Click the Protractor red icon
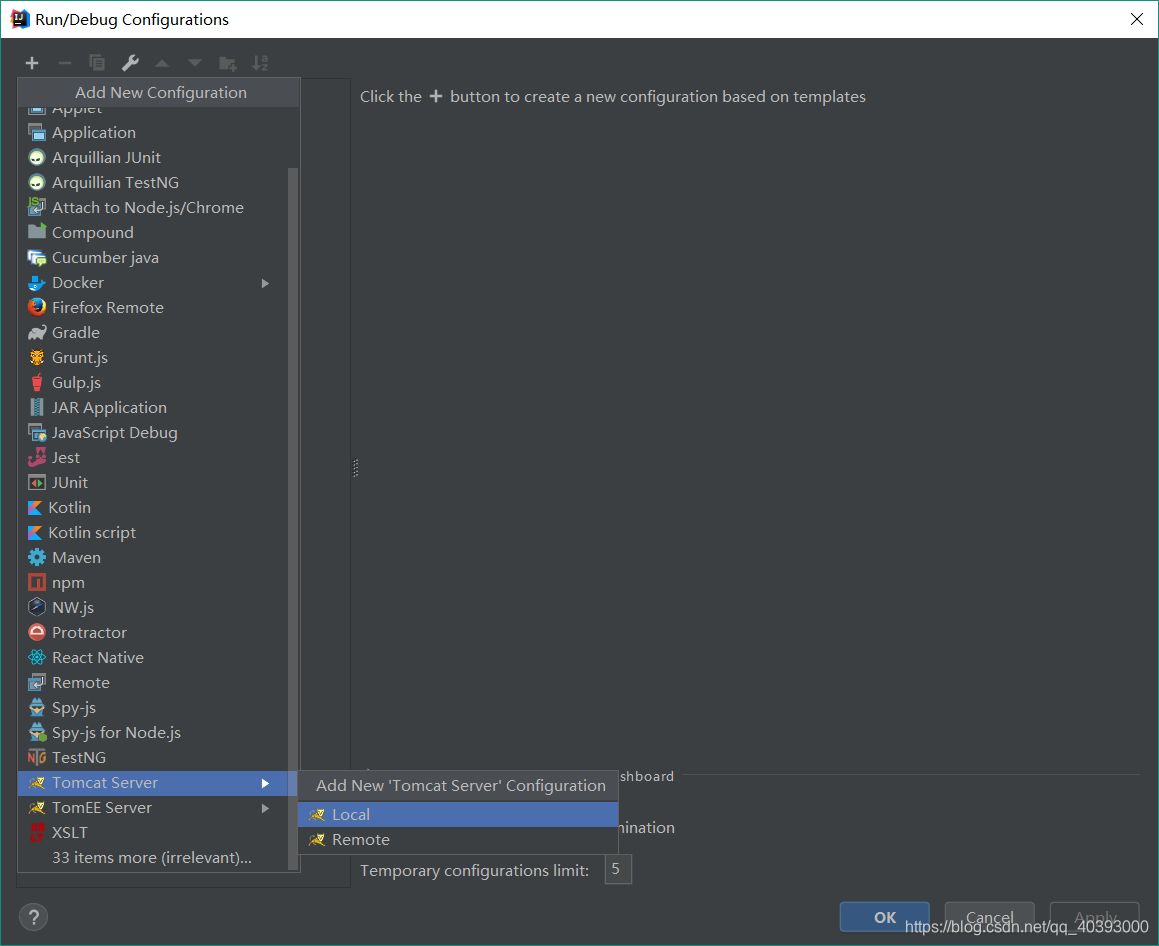 (37, 633)
